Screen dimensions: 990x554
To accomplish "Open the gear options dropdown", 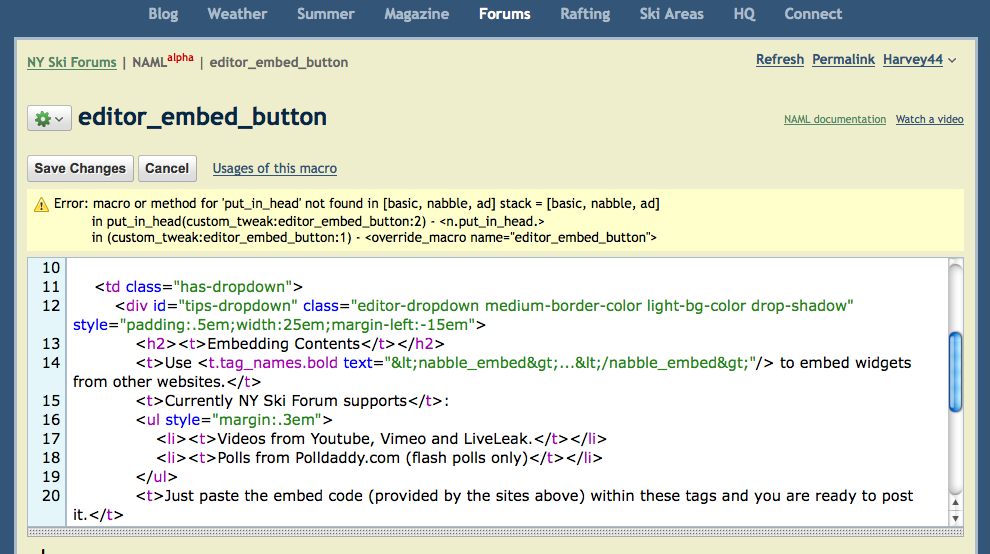I will [49, 119].
